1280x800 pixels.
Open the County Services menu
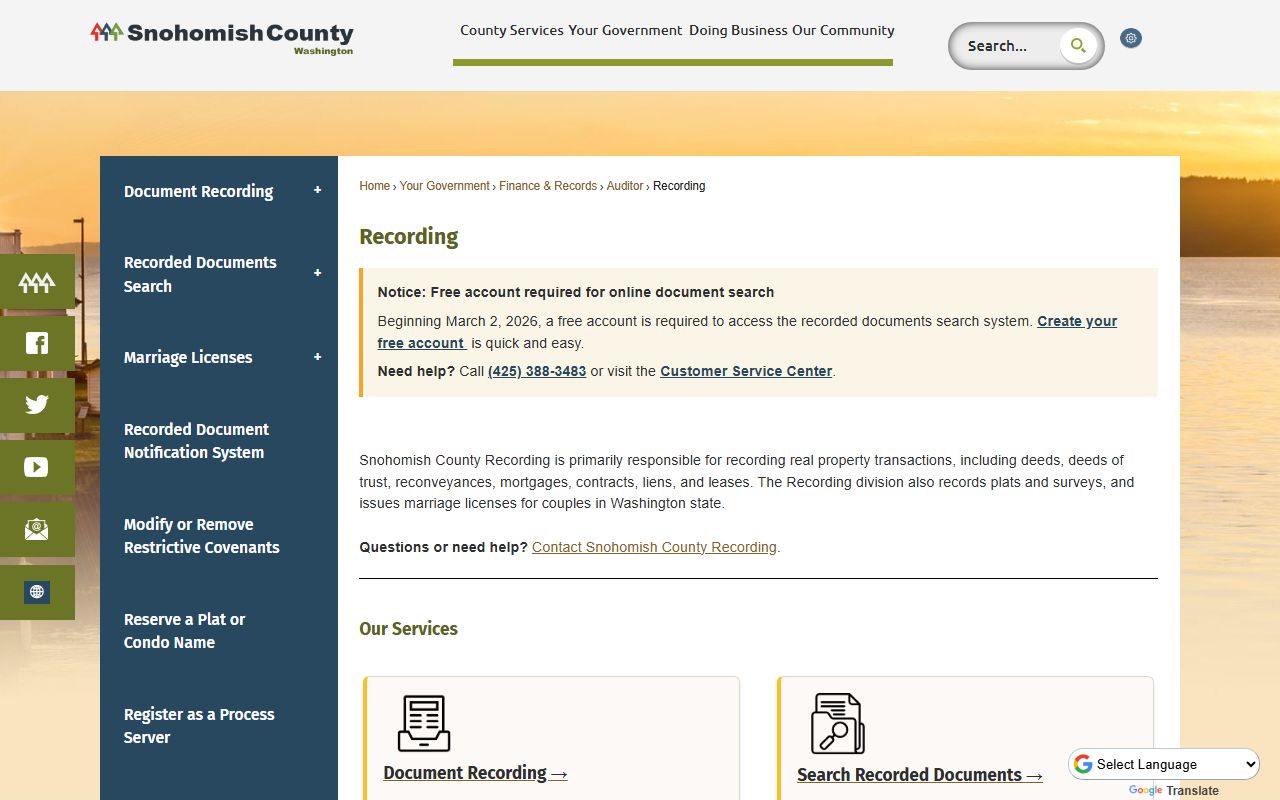tap(512, 30)
